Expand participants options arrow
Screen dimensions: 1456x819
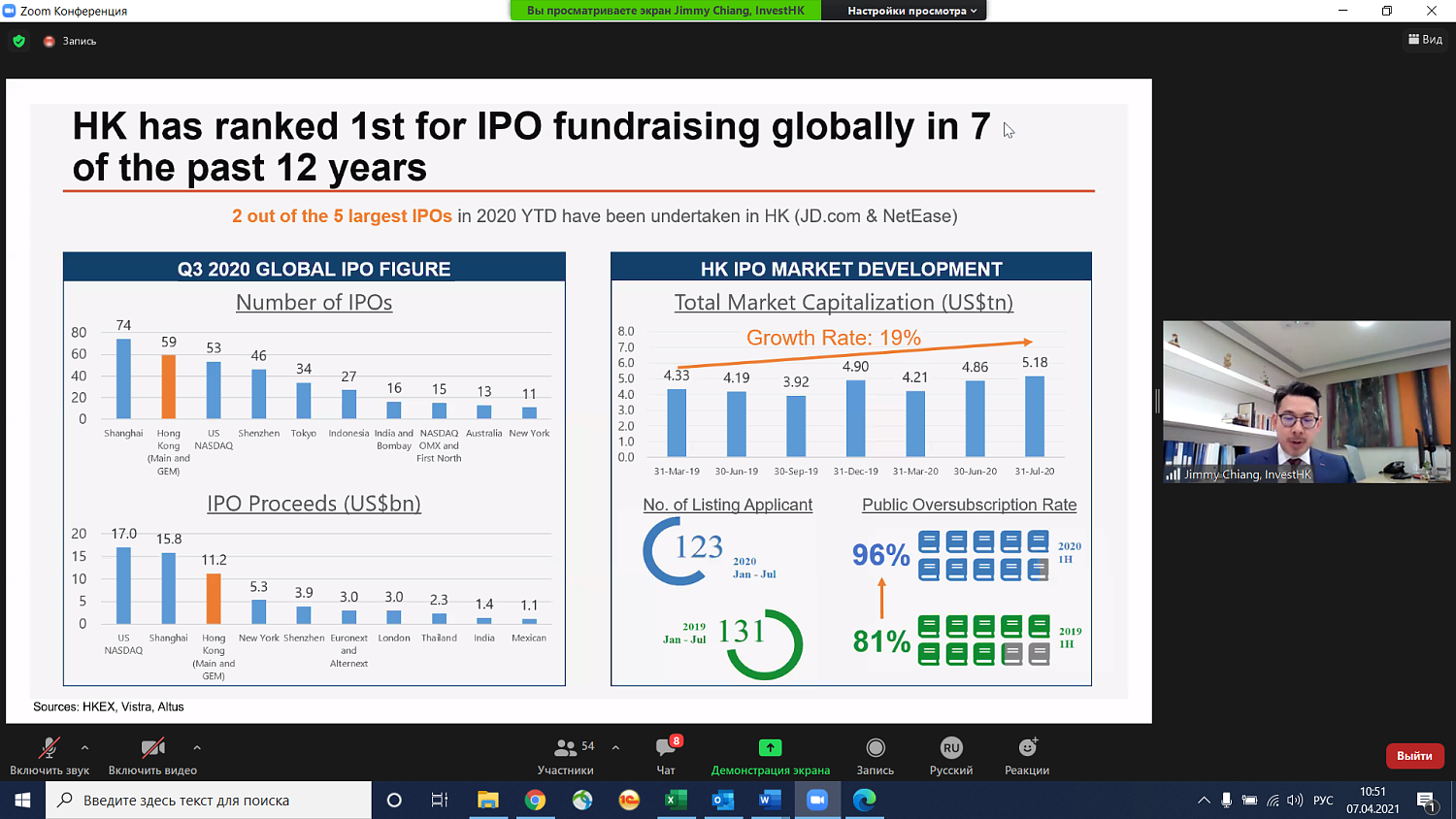pyautogui.click(x=615, y=747)
